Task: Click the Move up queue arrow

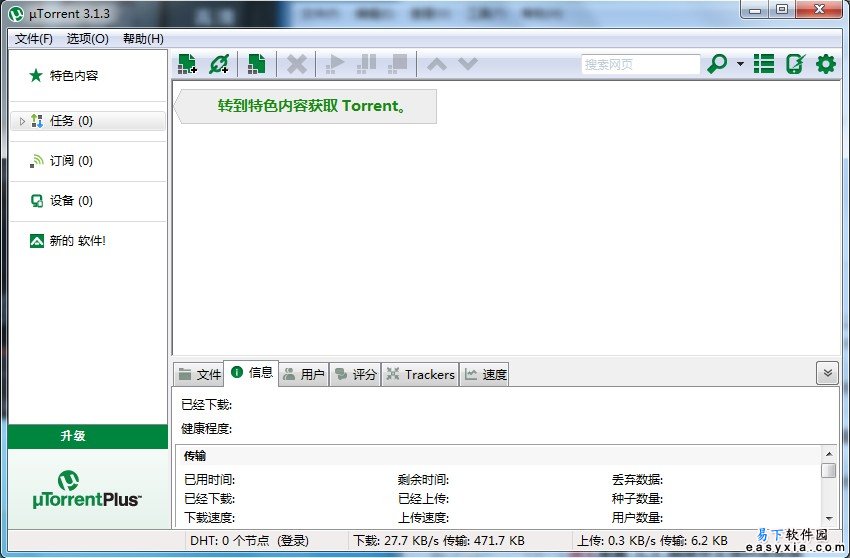Action: 436,64
